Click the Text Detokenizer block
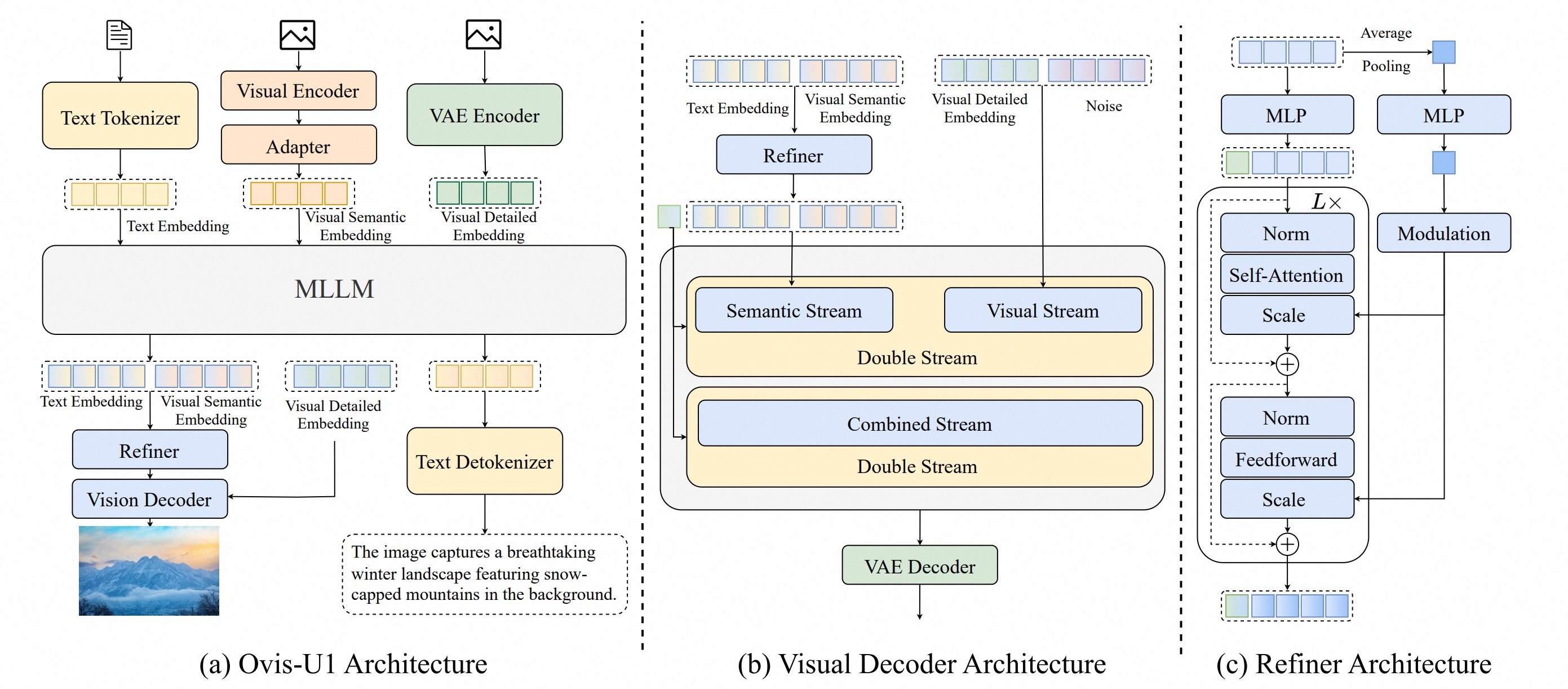Screen dimensions: 1568x689 [484, 461]
